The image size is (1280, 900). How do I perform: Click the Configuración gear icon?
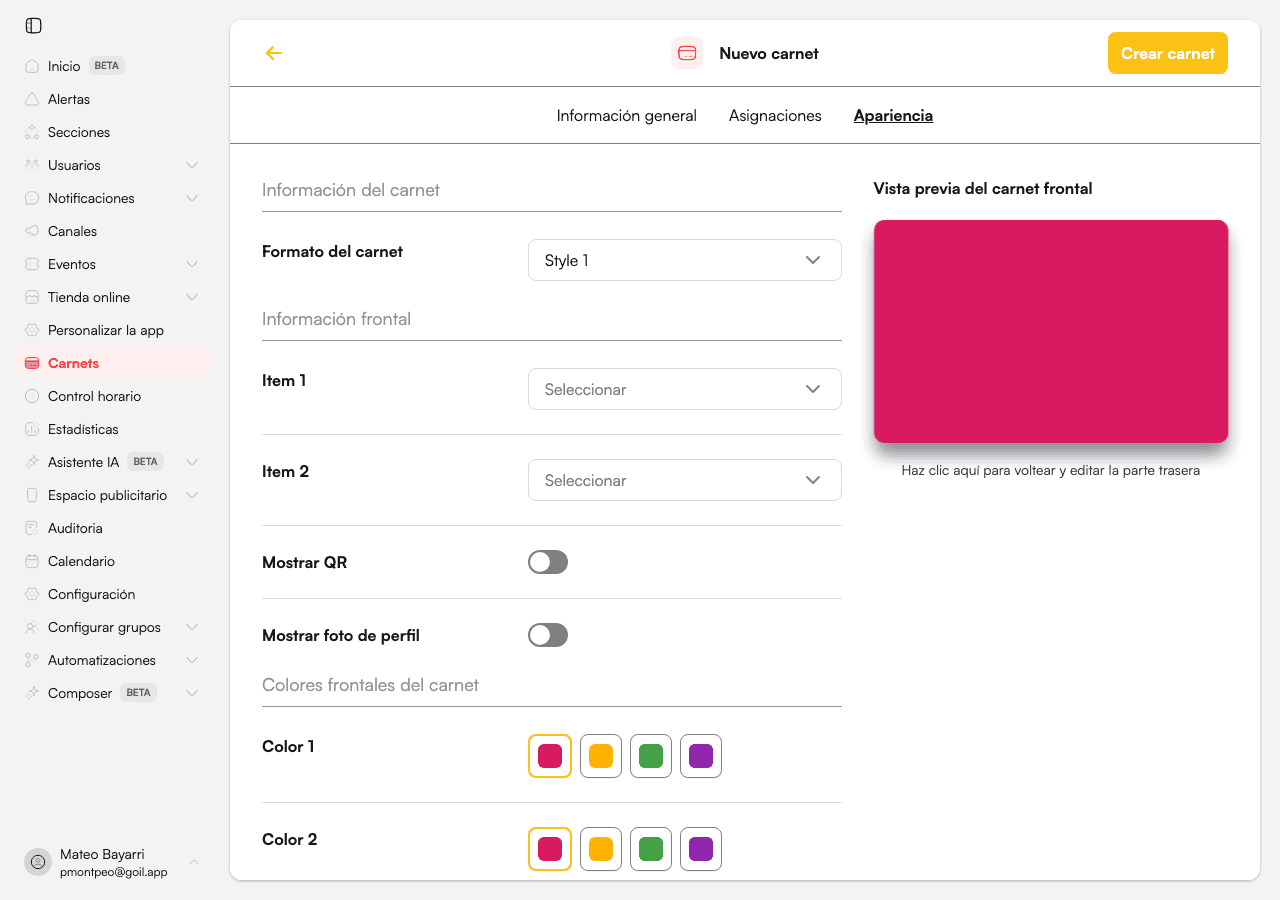pyautogui.click(x=32, y=594)
